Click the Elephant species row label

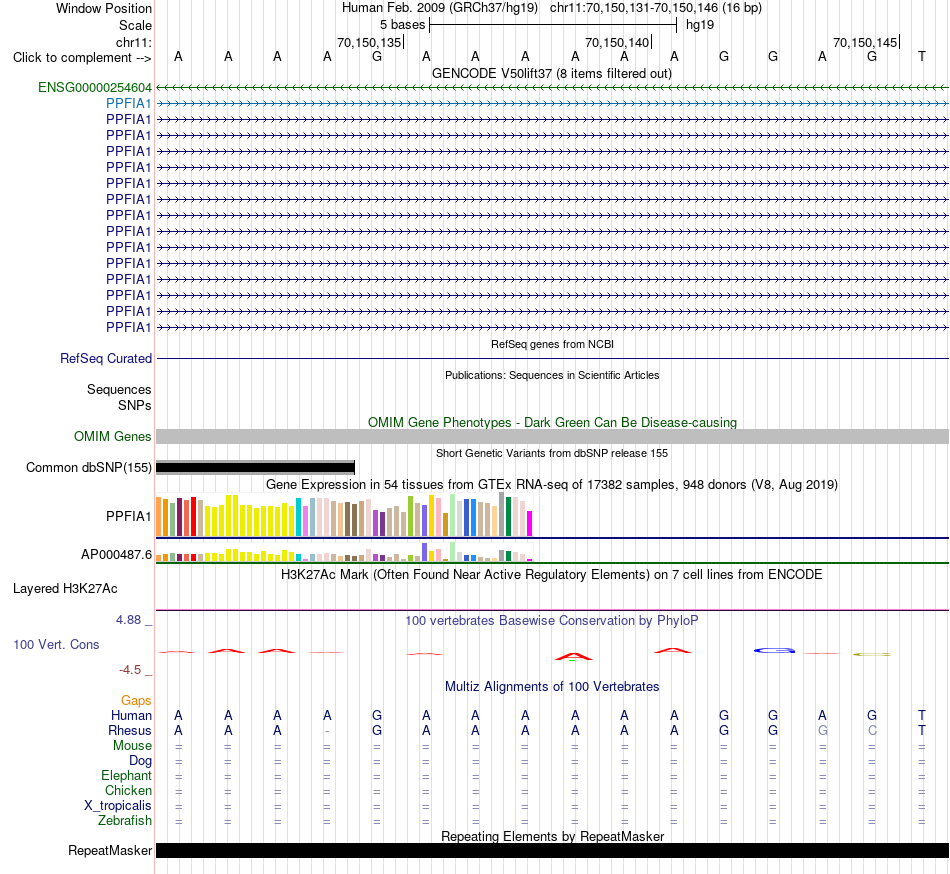click(126, 776)
